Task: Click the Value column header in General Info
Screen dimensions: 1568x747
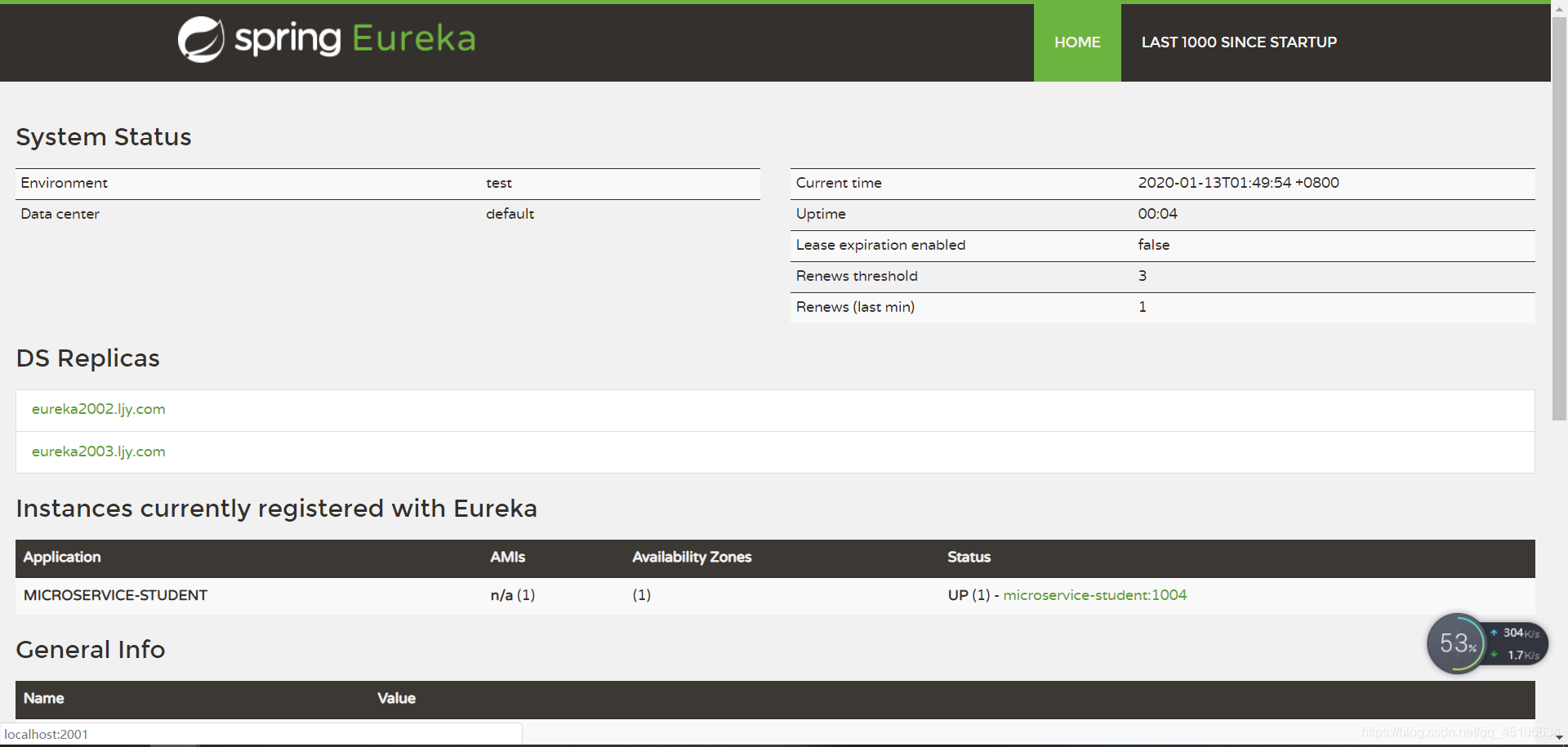Action: [x=396, y=698]
